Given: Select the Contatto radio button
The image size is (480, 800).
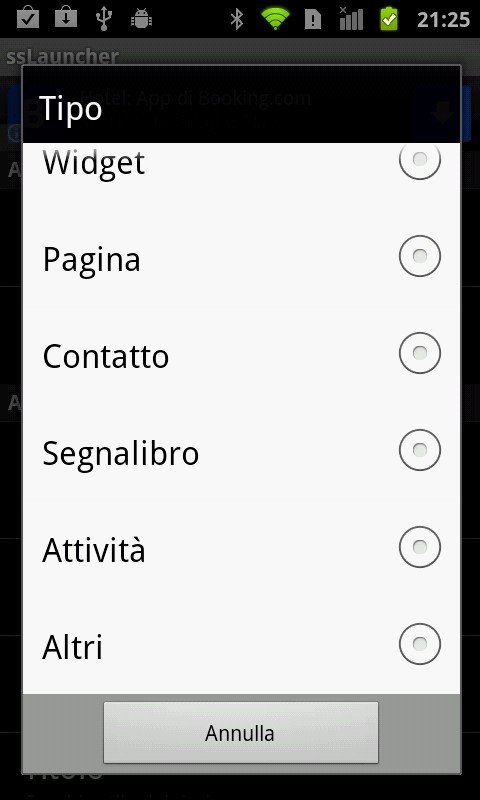Looking at the screenshot, I should [419, 353].
